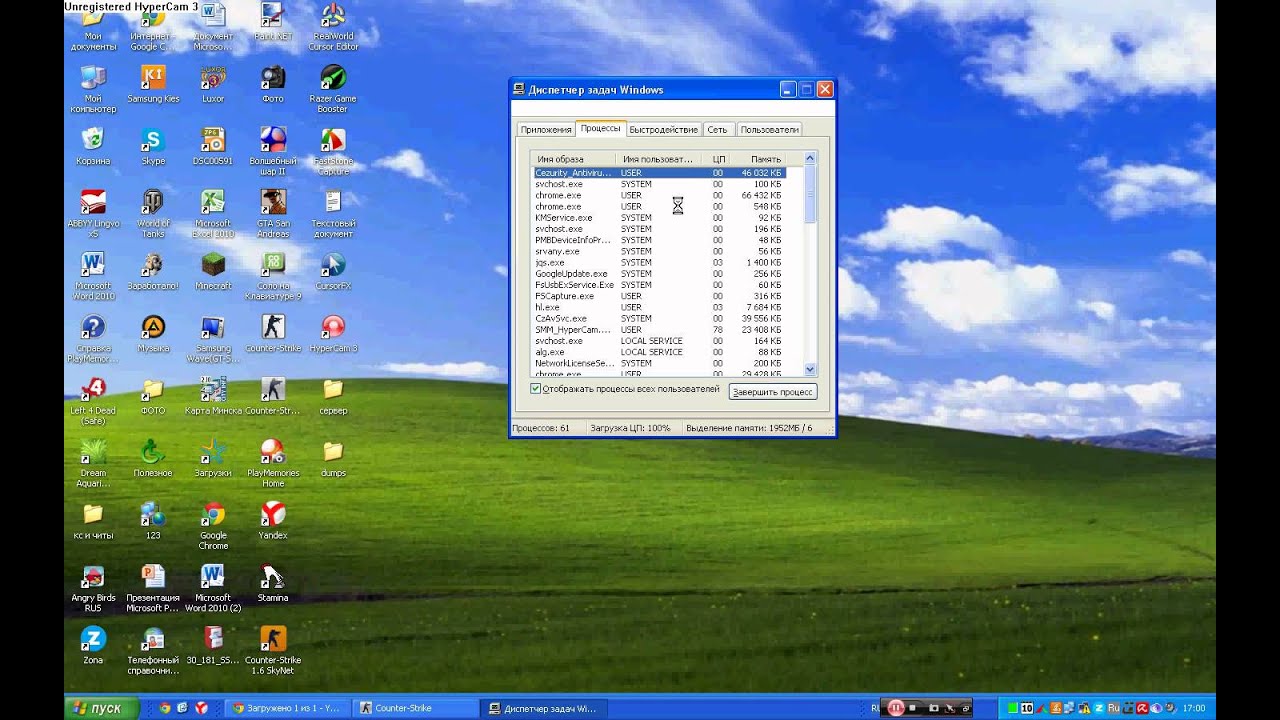Open FastStone Capture shortcut

coord(333,151)
